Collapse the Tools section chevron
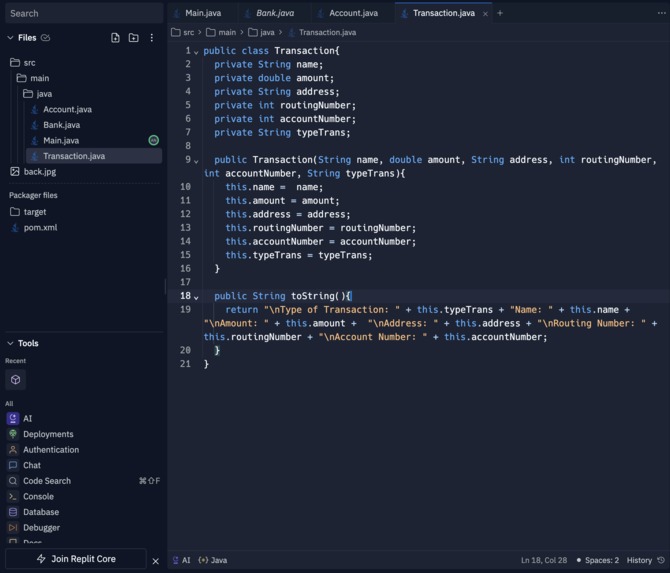Image resolution: width=670 pixels, height=573 pixels. tap(10, 343)
